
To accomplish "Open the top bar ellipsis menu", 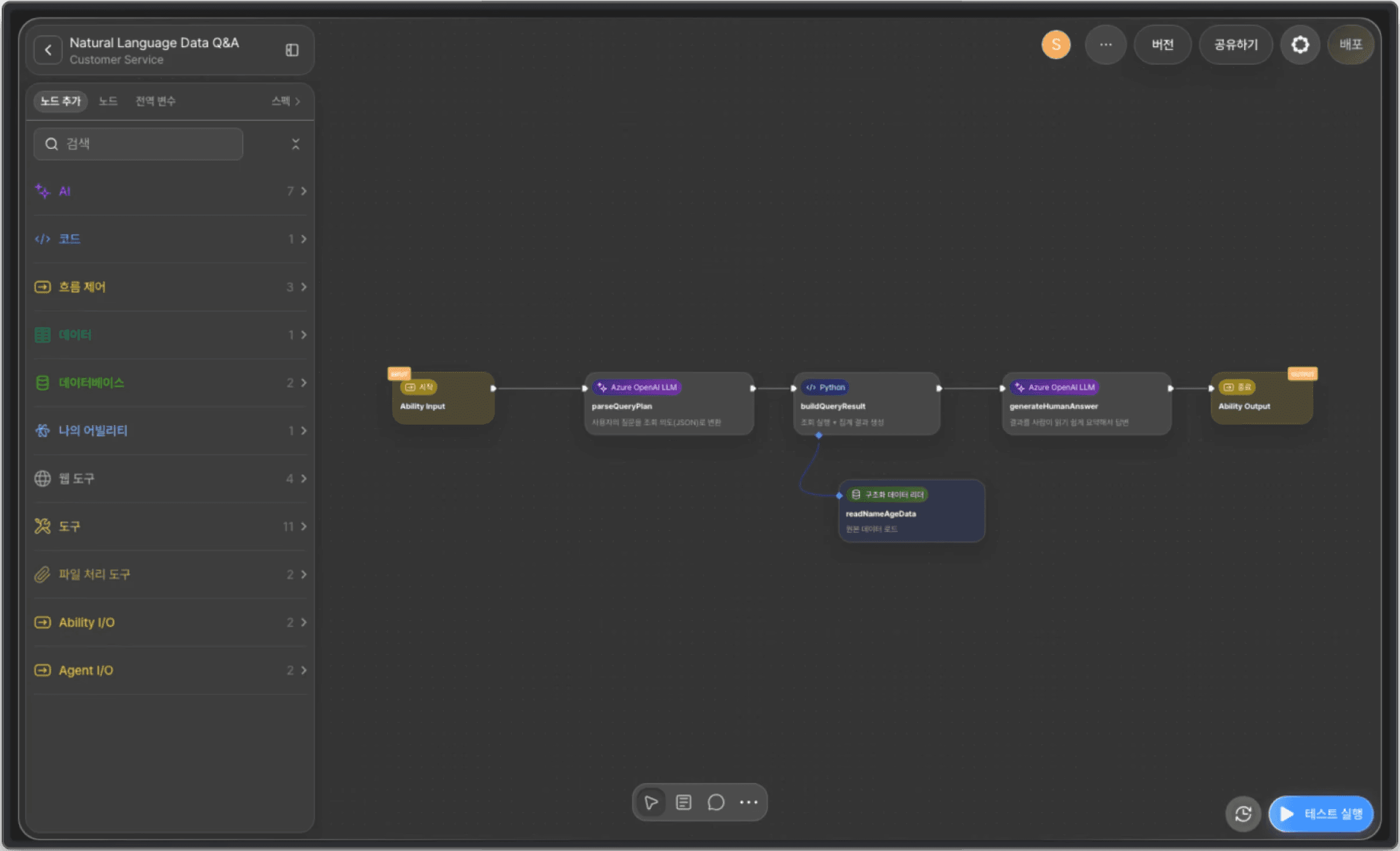I will (1106, 45).
